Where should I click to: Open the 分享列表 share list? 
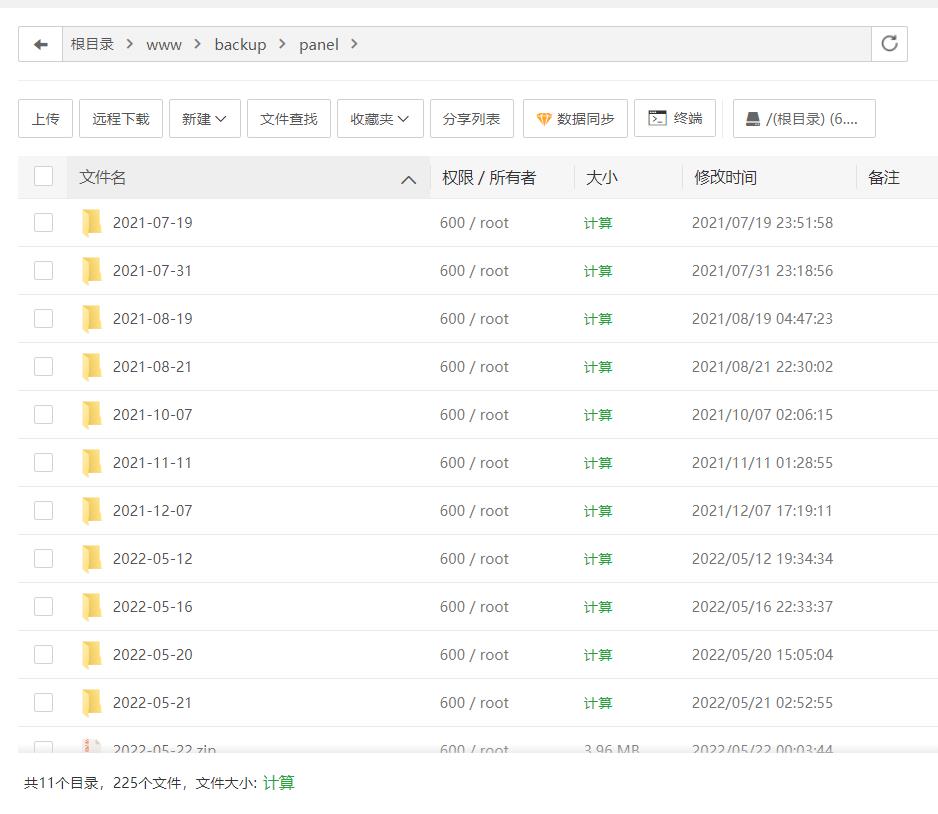pos(471,119)
